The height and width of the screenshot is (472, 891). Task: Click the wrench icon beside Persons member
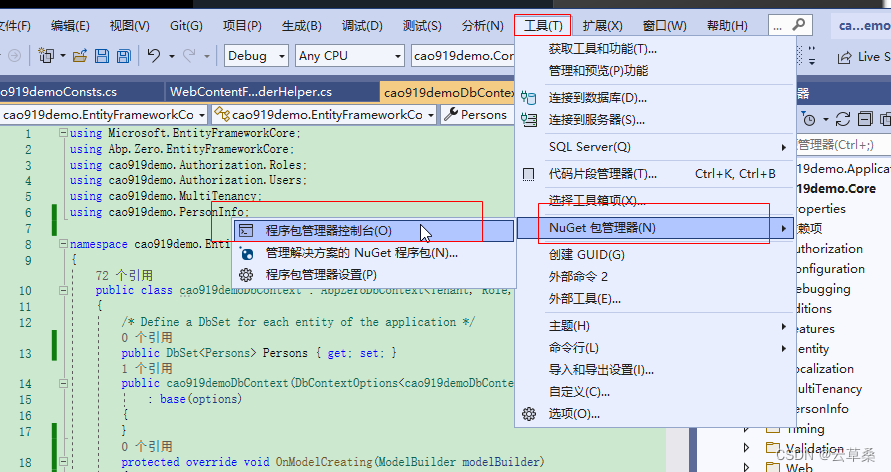pyautogui.click(x=451, y=114)
